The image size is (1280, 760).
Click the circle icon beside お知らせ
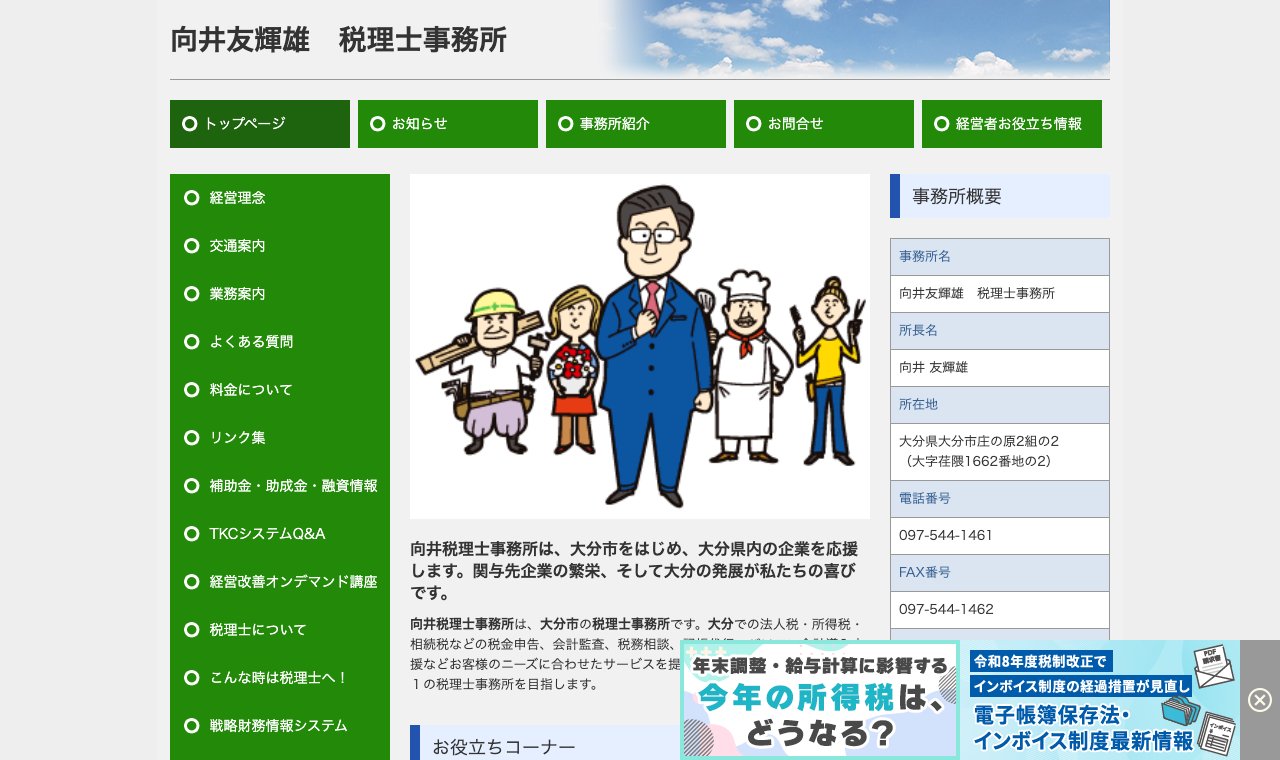coord(378,124)
